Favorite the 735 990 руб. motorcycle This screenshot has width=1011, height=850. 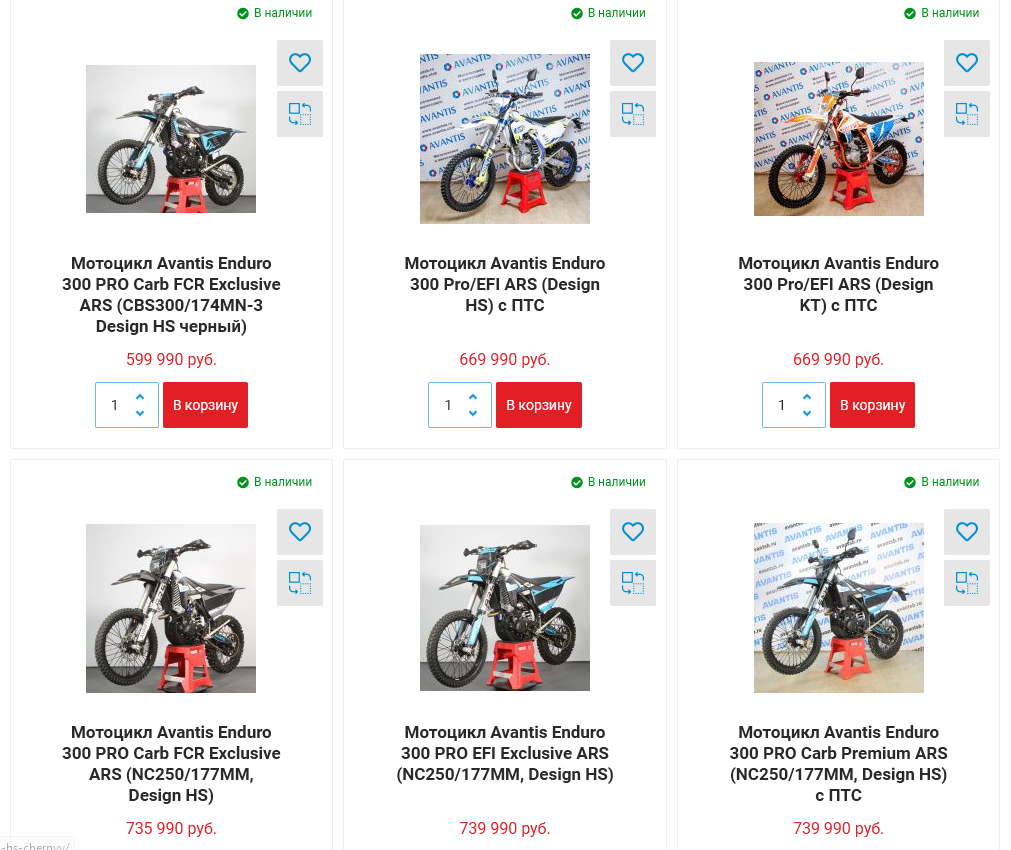pos(300,532)
